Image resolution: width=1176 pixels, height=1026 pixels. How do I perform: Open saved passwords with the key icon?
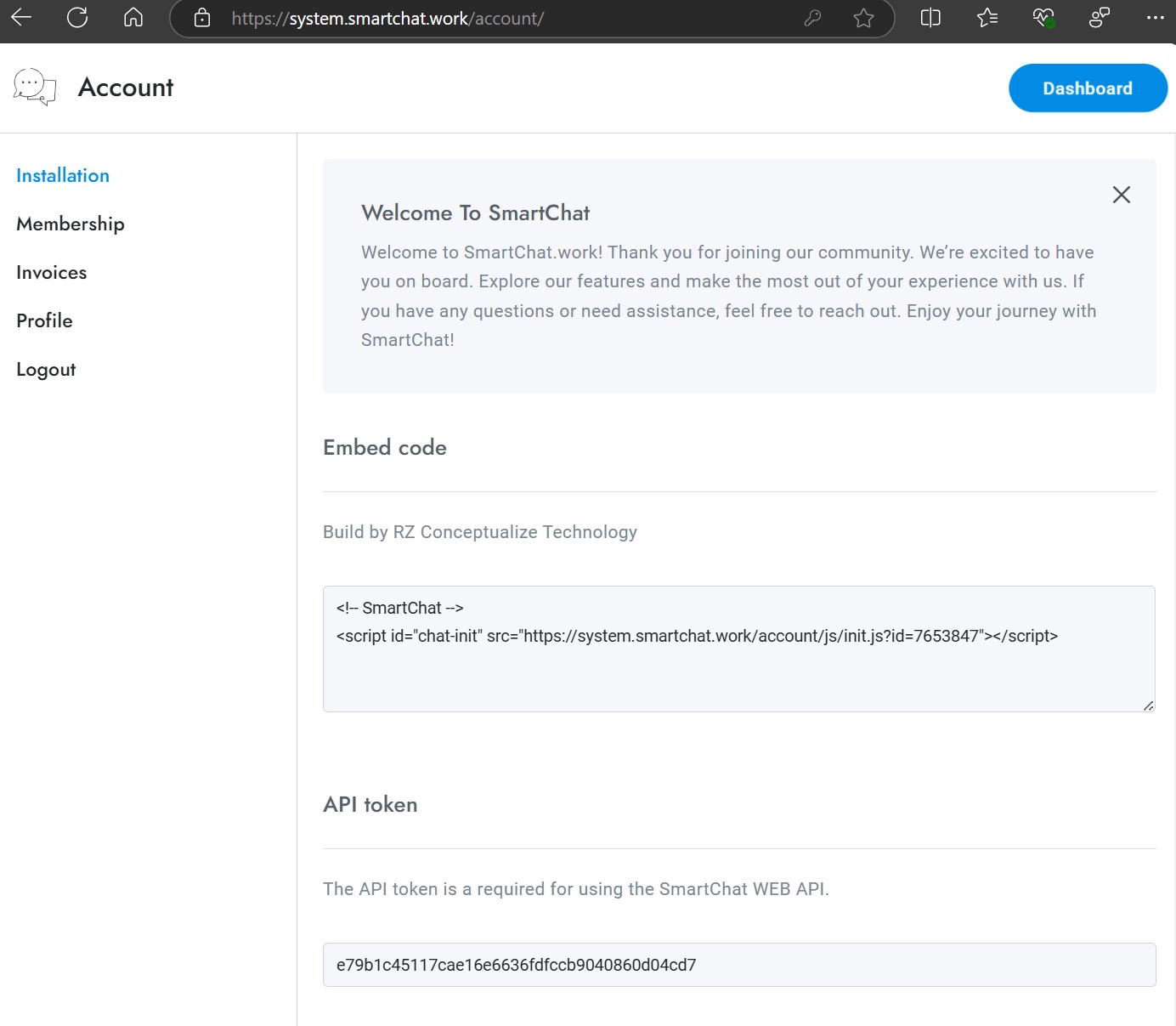coord(813,19)
